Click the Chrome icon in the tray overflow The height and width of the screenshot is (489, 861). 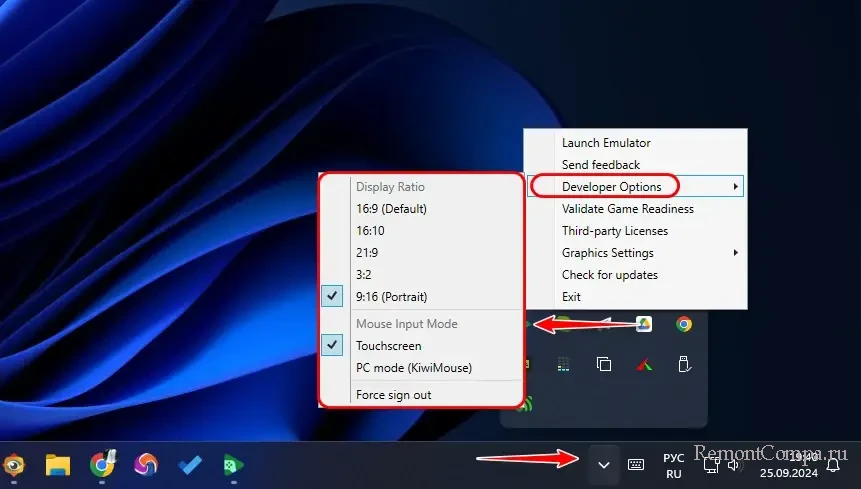tap(684, 323)
